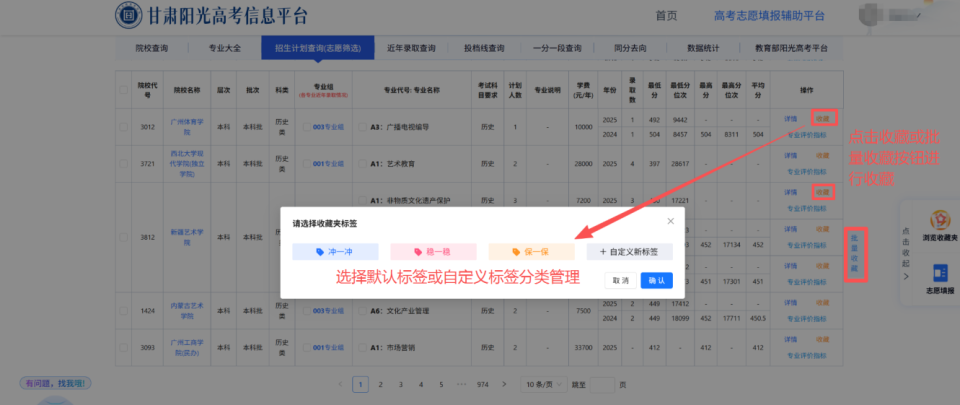This screenshot has width=960, height=405.
Task: Confirm the tag selection with 确认
Action: [656, 280]
